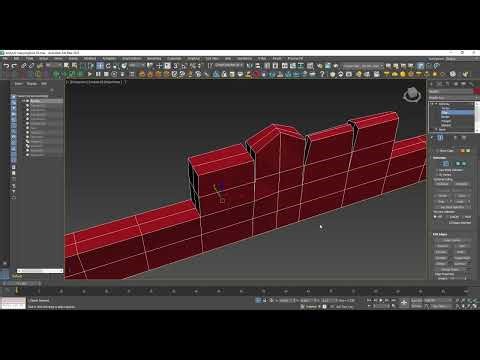
Task: Activate the Select and Link tool
Action: point(23,66)
